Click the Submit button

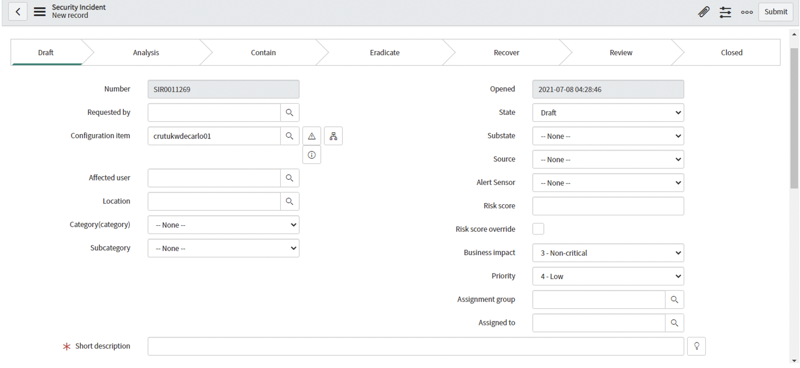click(x=776, y=12)
